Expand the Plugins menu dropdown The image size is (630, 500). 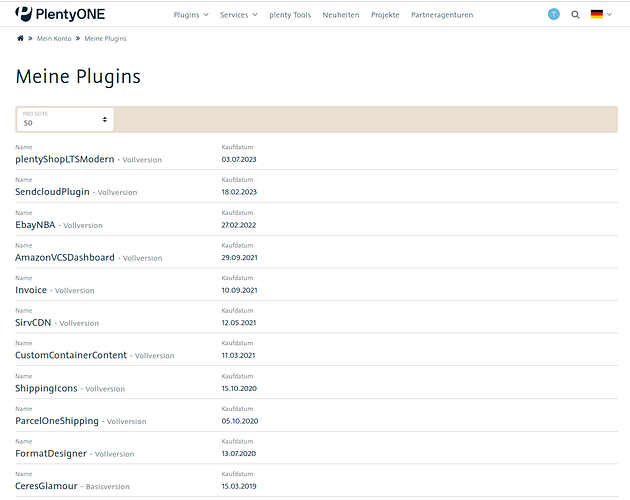(x=191, y=15)
